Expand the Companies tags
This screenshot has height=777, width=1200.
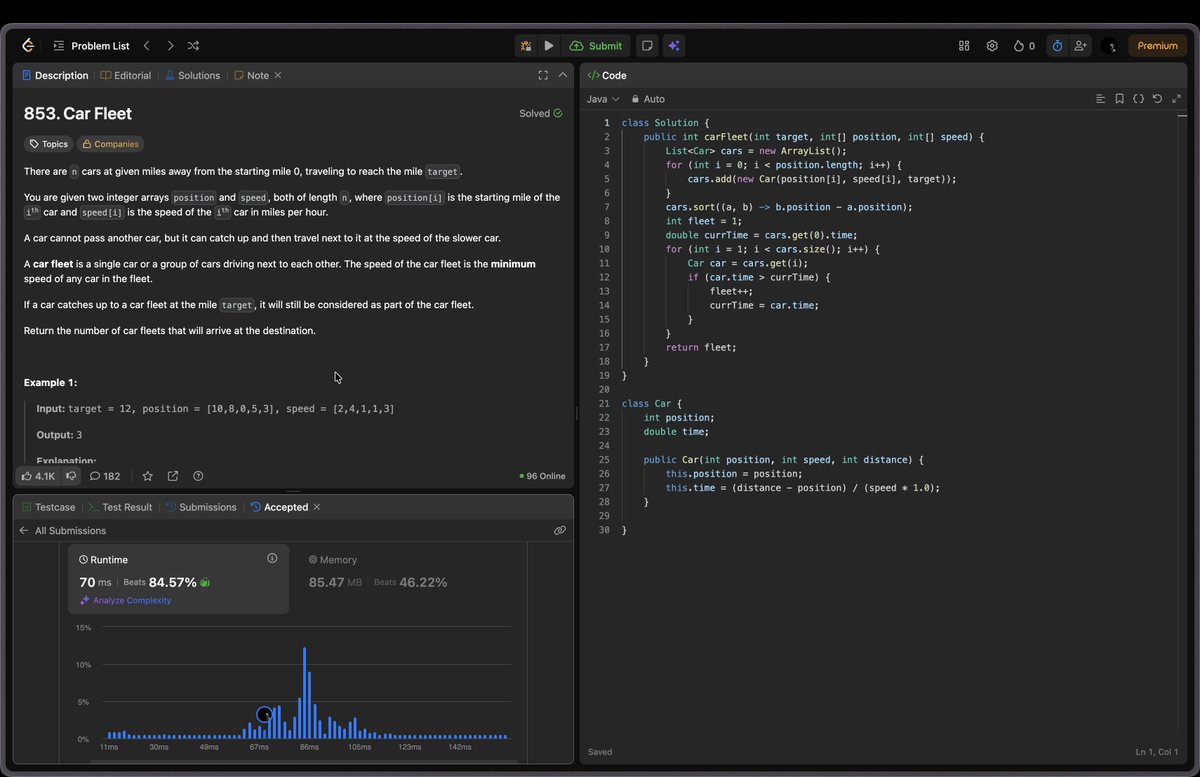point(110,143)
